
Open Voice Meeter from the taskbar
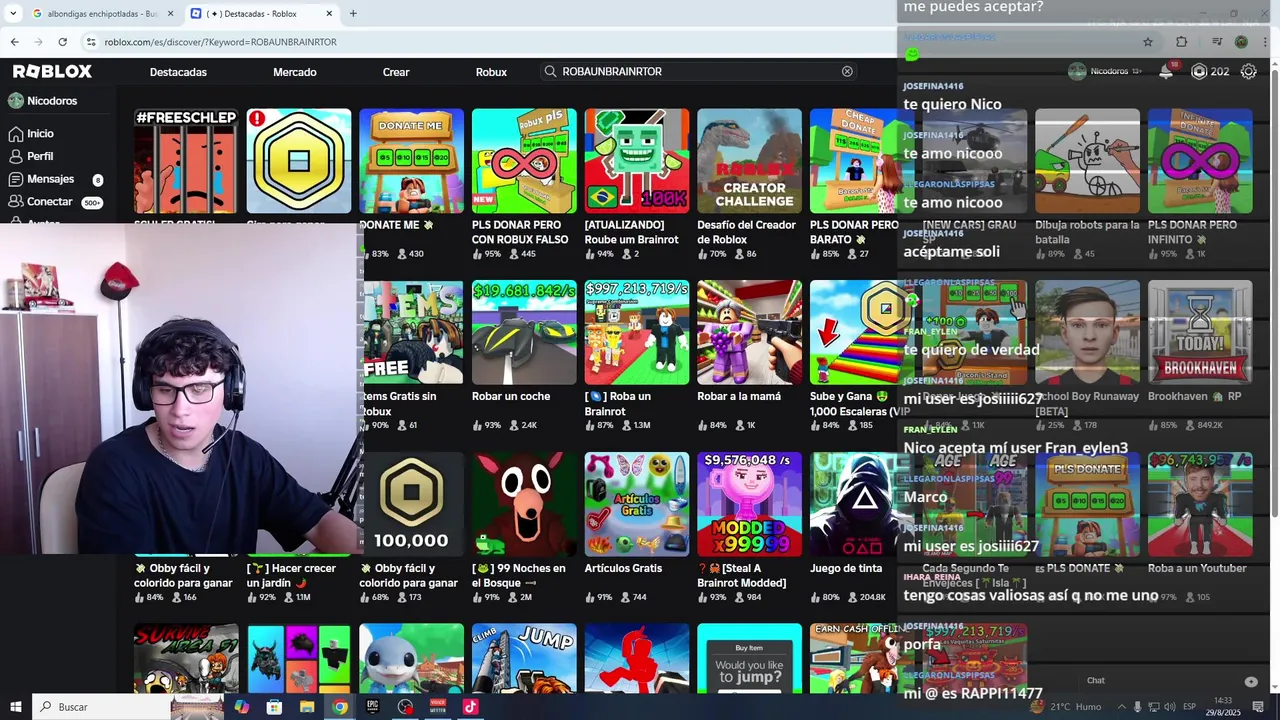coord(437,707)
